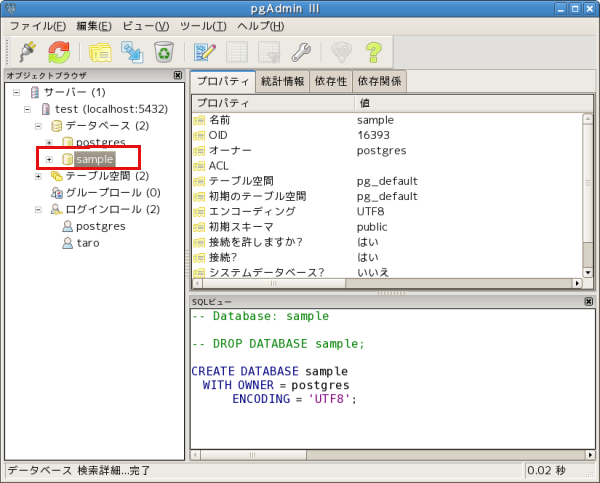Switch to the 依存性 tab
Screen dimensions: 600x483
point(331,81)
